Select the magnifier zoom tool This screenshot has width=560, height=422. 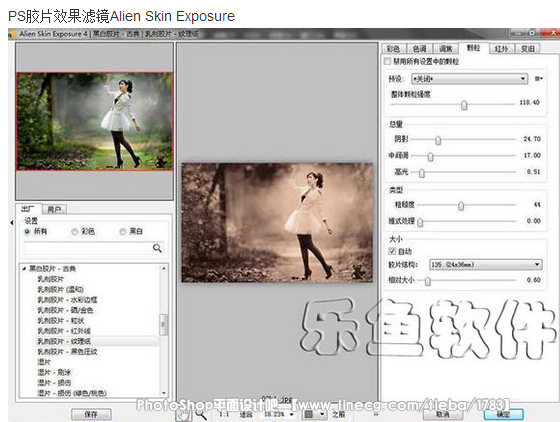pos(201,415)
